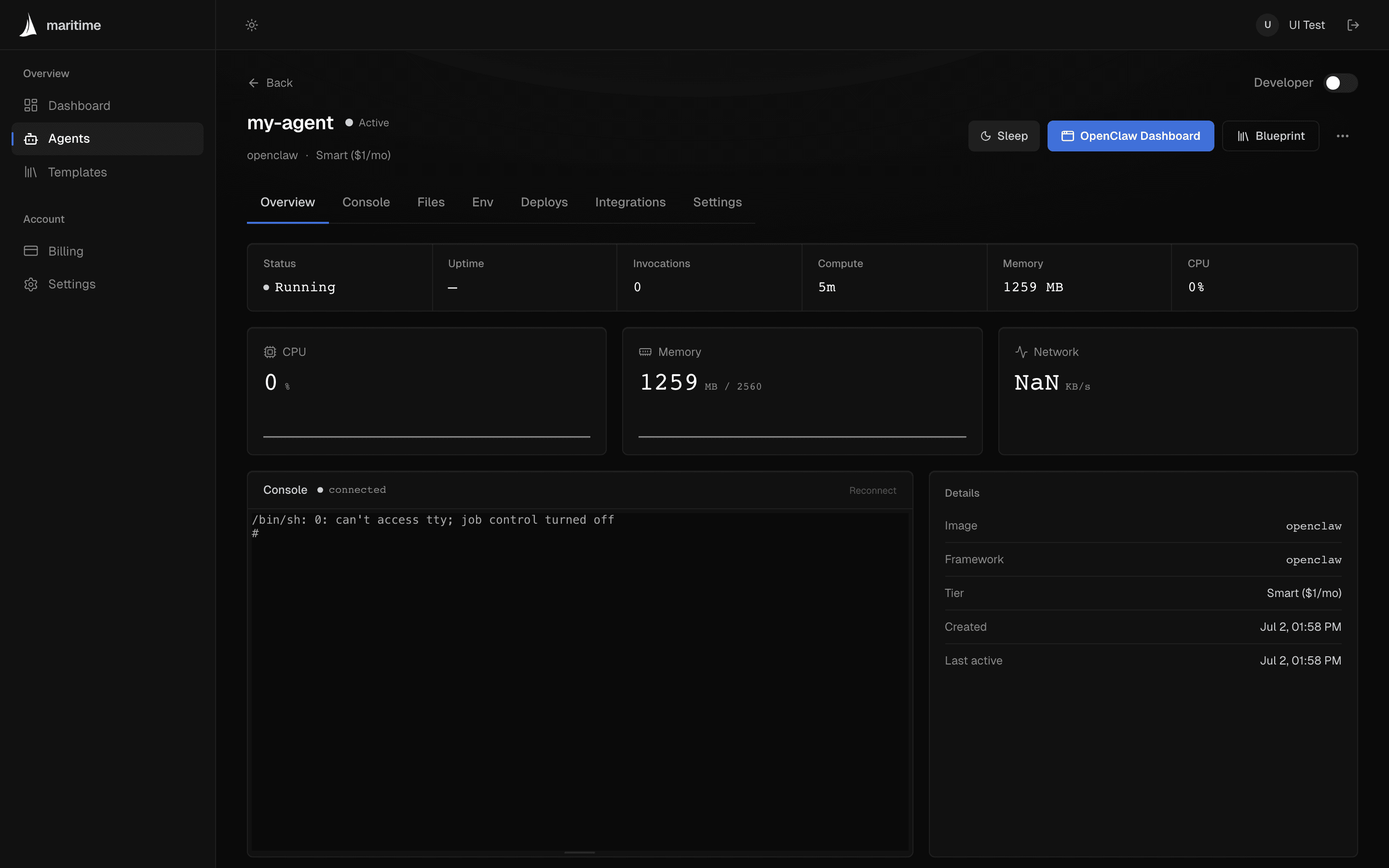Toggle the light/dark theme sun icon

(x=251, y=25)
